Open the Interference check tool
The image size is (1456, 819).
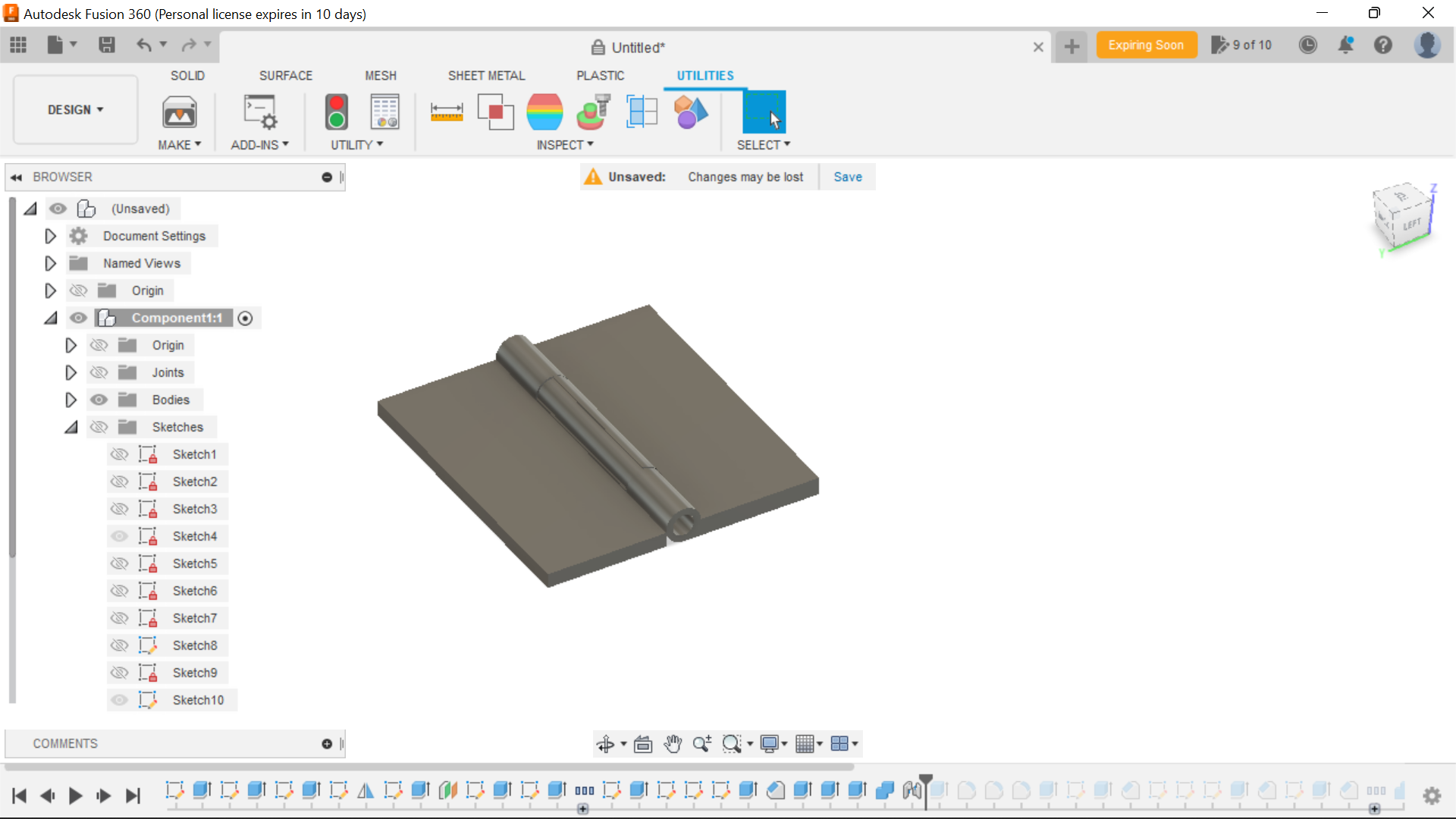click(496, 111)
